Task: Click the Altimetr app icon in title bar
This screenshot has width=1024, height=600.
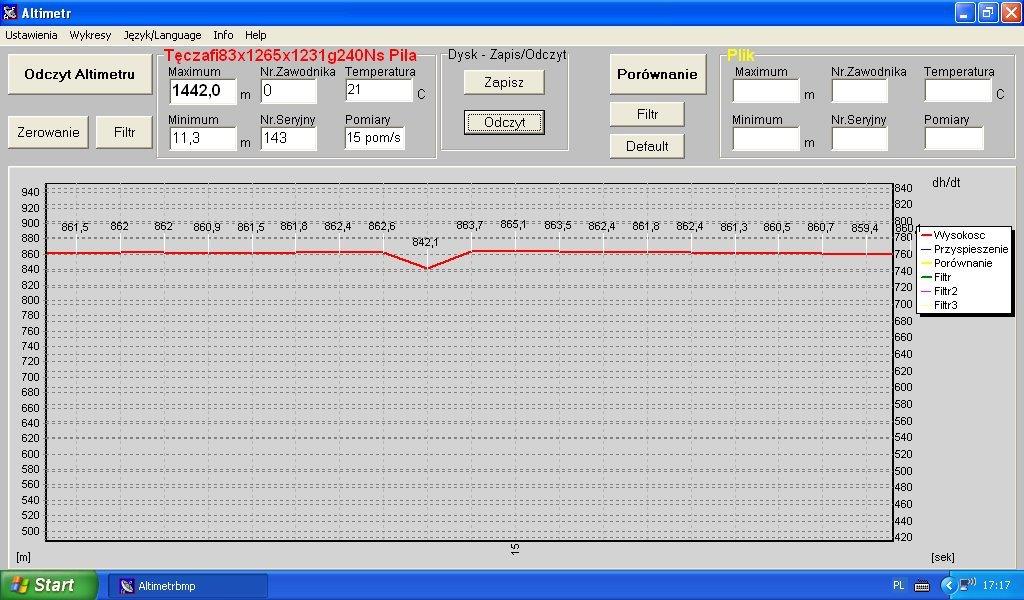Action: 11,12
